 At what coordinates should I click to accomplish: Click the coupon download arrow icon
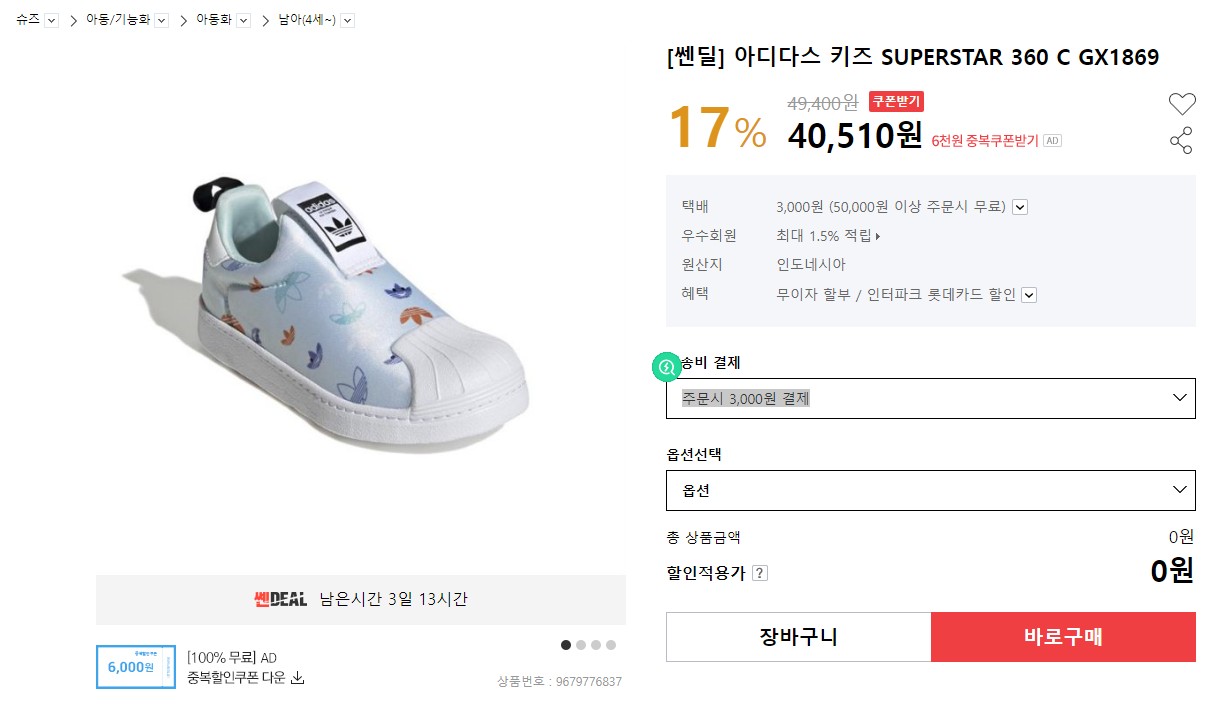click(297, 678)
